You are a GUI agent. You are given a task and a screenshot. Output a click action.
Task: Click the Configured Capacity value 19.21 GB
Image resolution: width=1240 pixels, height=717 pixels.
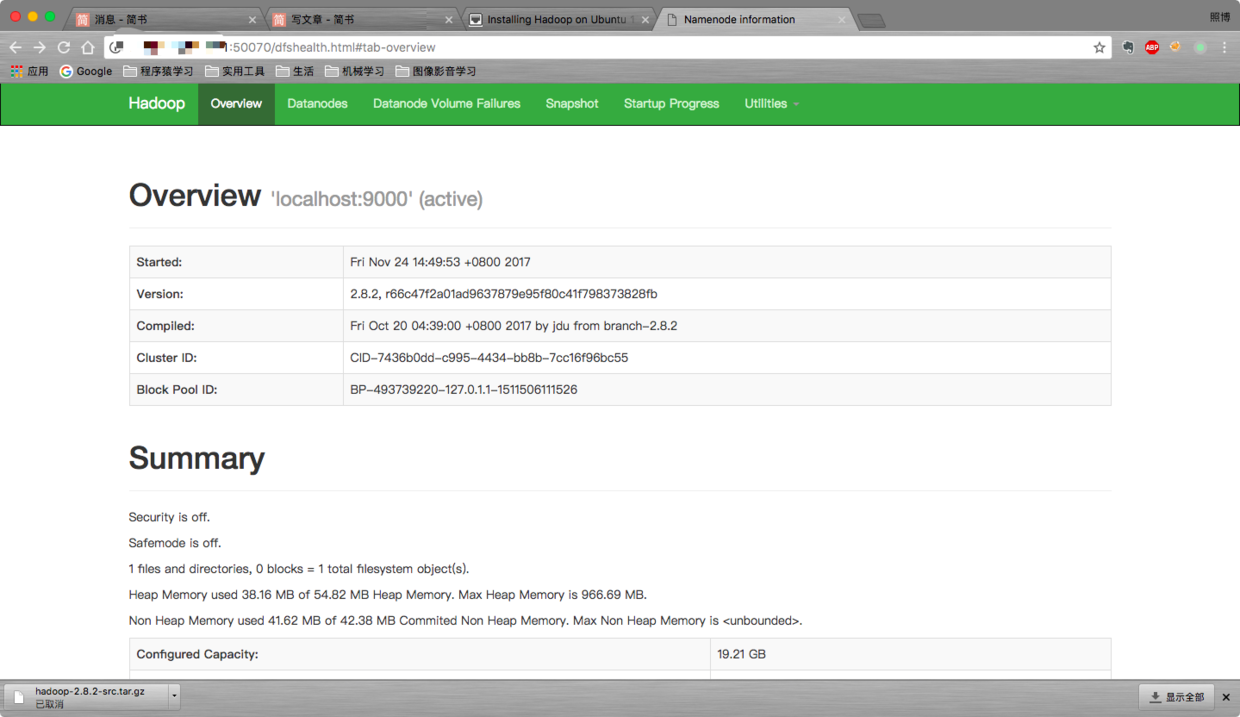coord(741,654)
